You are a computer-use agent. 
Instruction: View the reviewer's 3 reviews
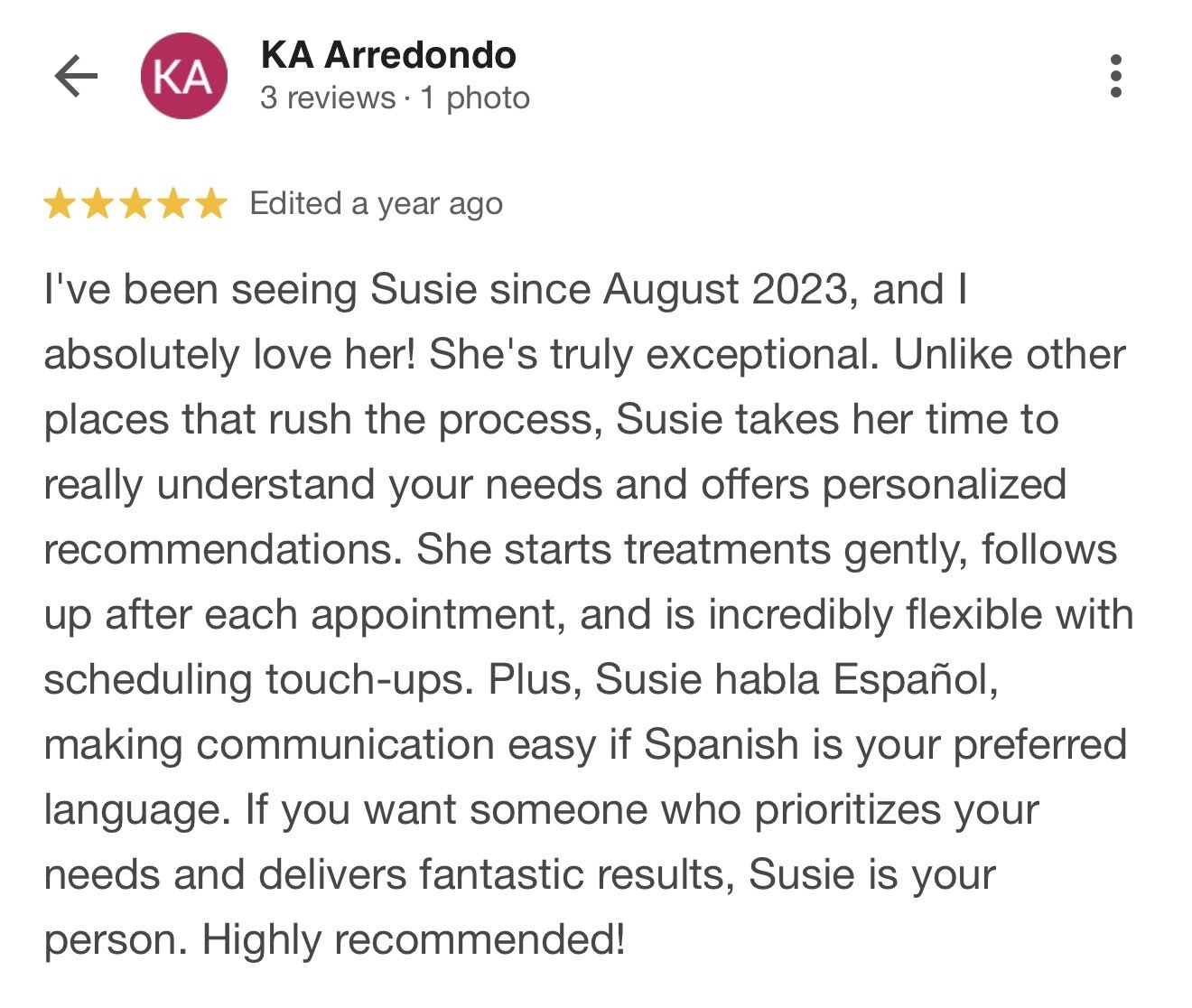(328, 98)
